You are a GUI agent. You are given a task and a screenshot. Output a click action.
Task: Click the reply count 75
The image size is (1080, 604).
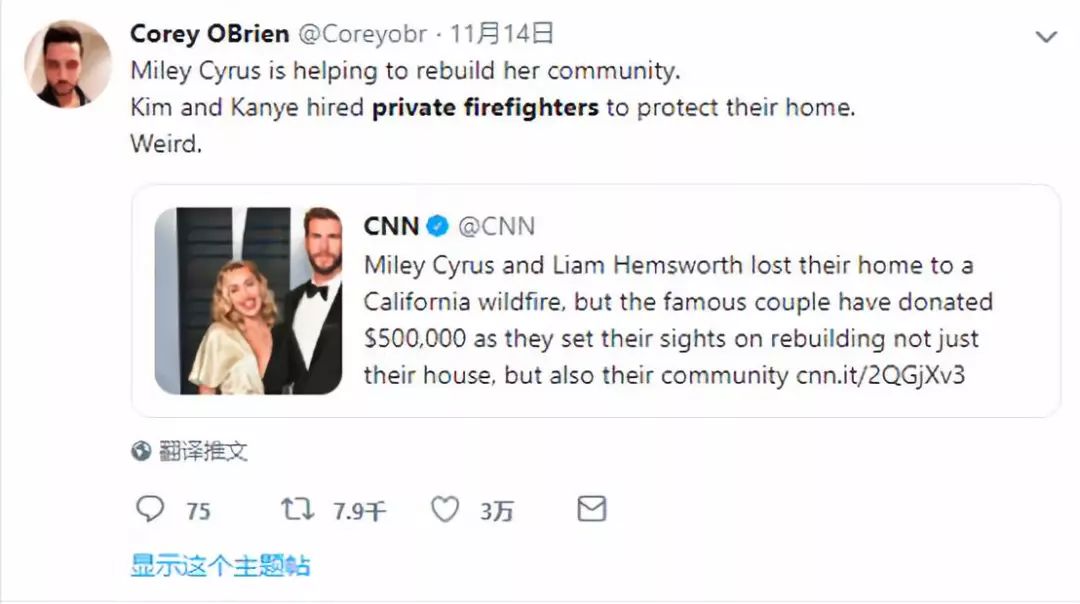coord(199,511)
